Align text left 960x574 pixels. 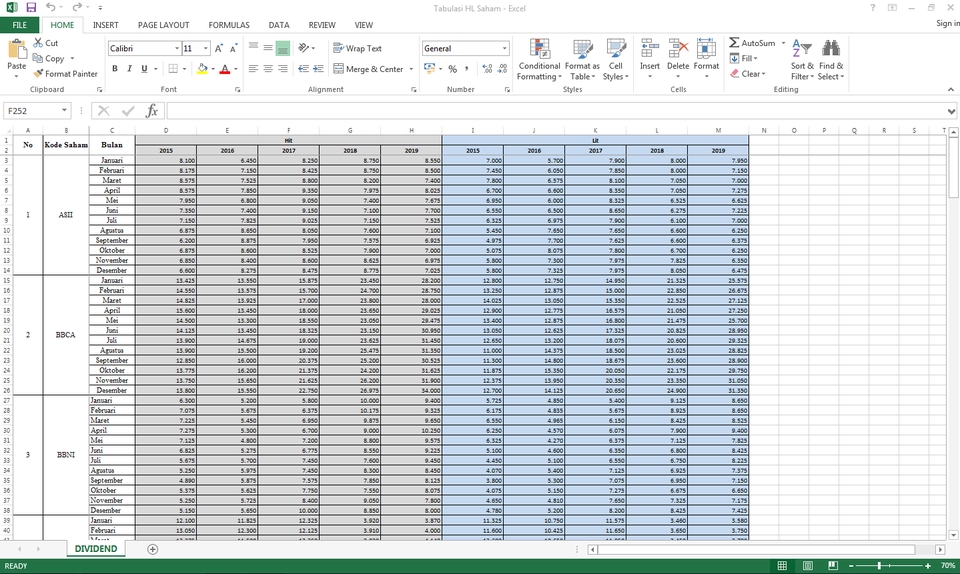(253, 69)
